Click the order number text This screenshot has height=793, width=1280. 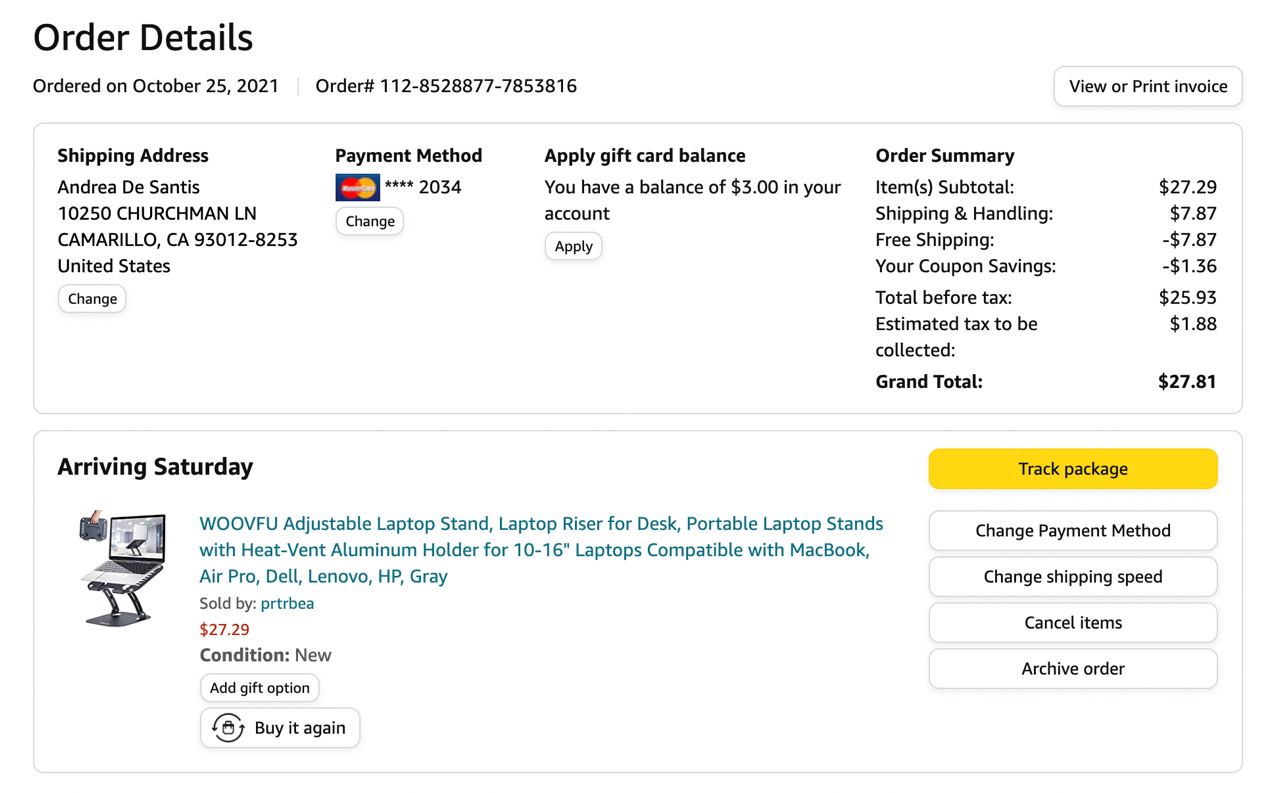[446, 86]
